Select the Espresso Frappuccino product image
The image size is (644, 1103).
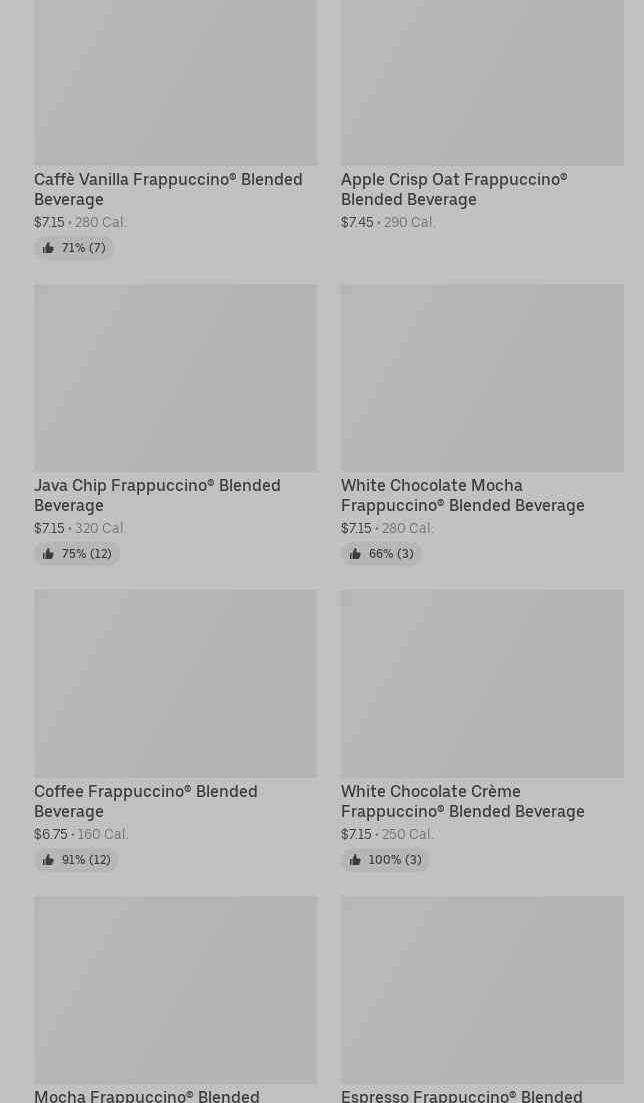click(482, 990)
